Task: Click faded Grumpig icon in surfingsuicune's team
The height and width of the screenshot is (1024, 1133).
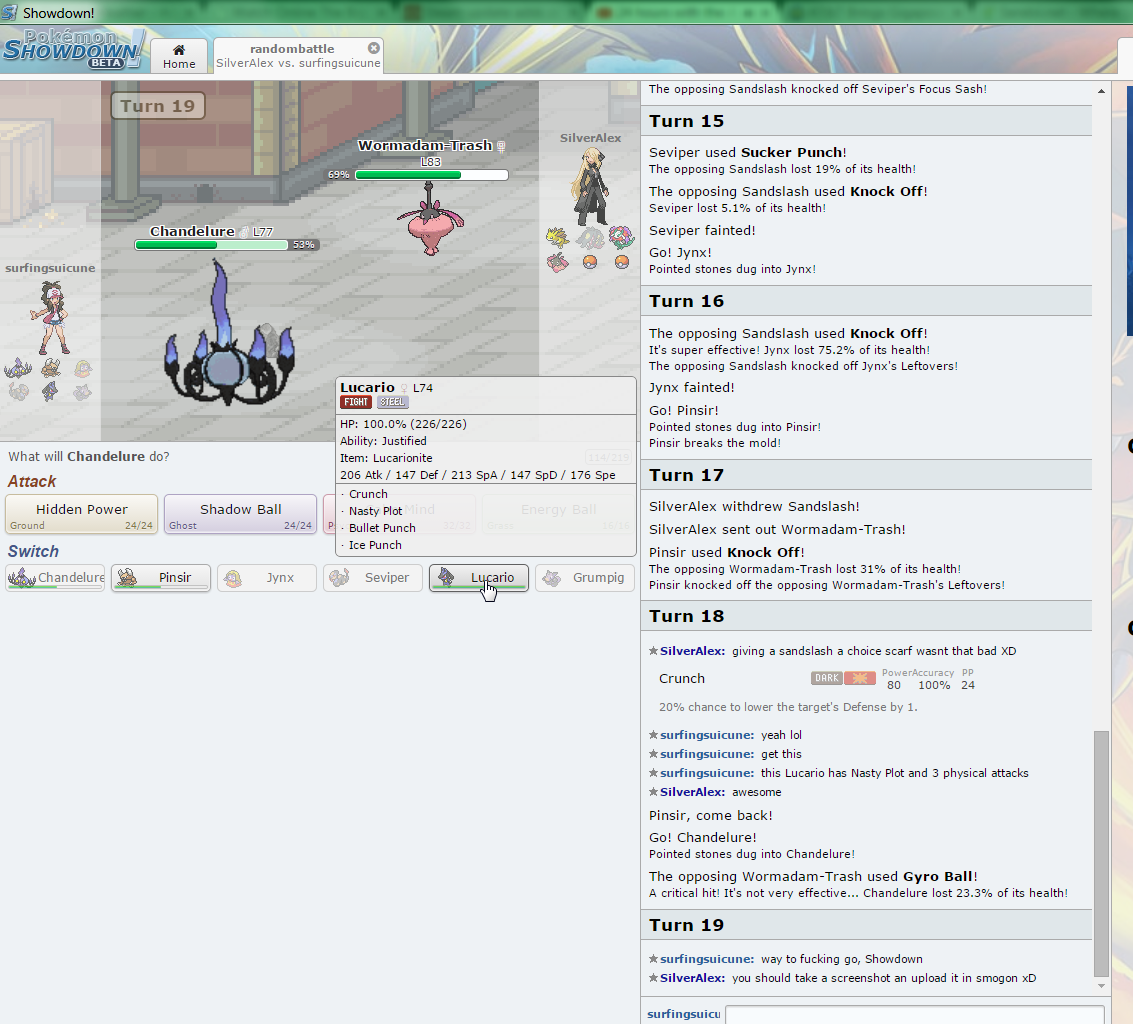Action: 82,392
